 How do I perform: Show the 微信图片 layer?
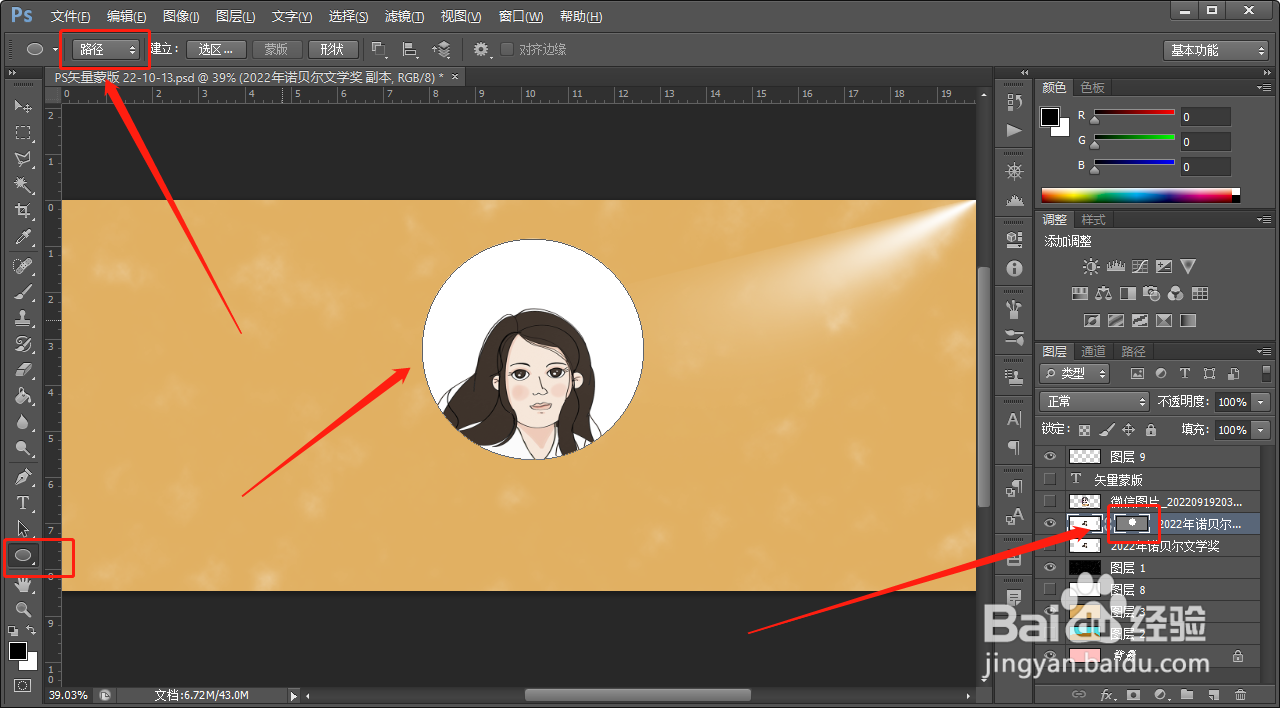pyautogui.click(x=1050, y=501)
